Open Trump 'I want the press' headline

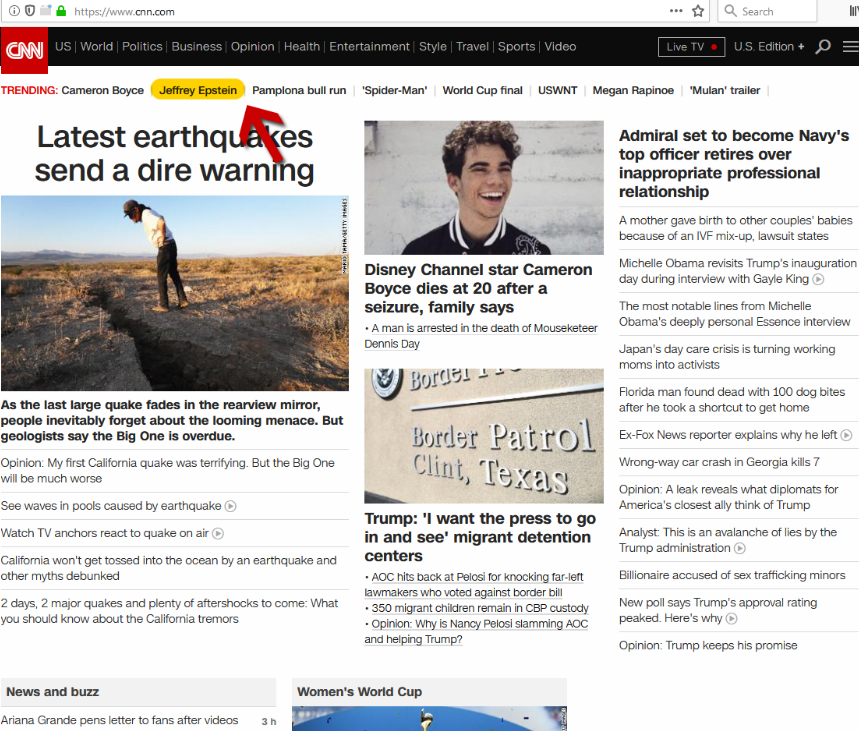click(480, 537)
